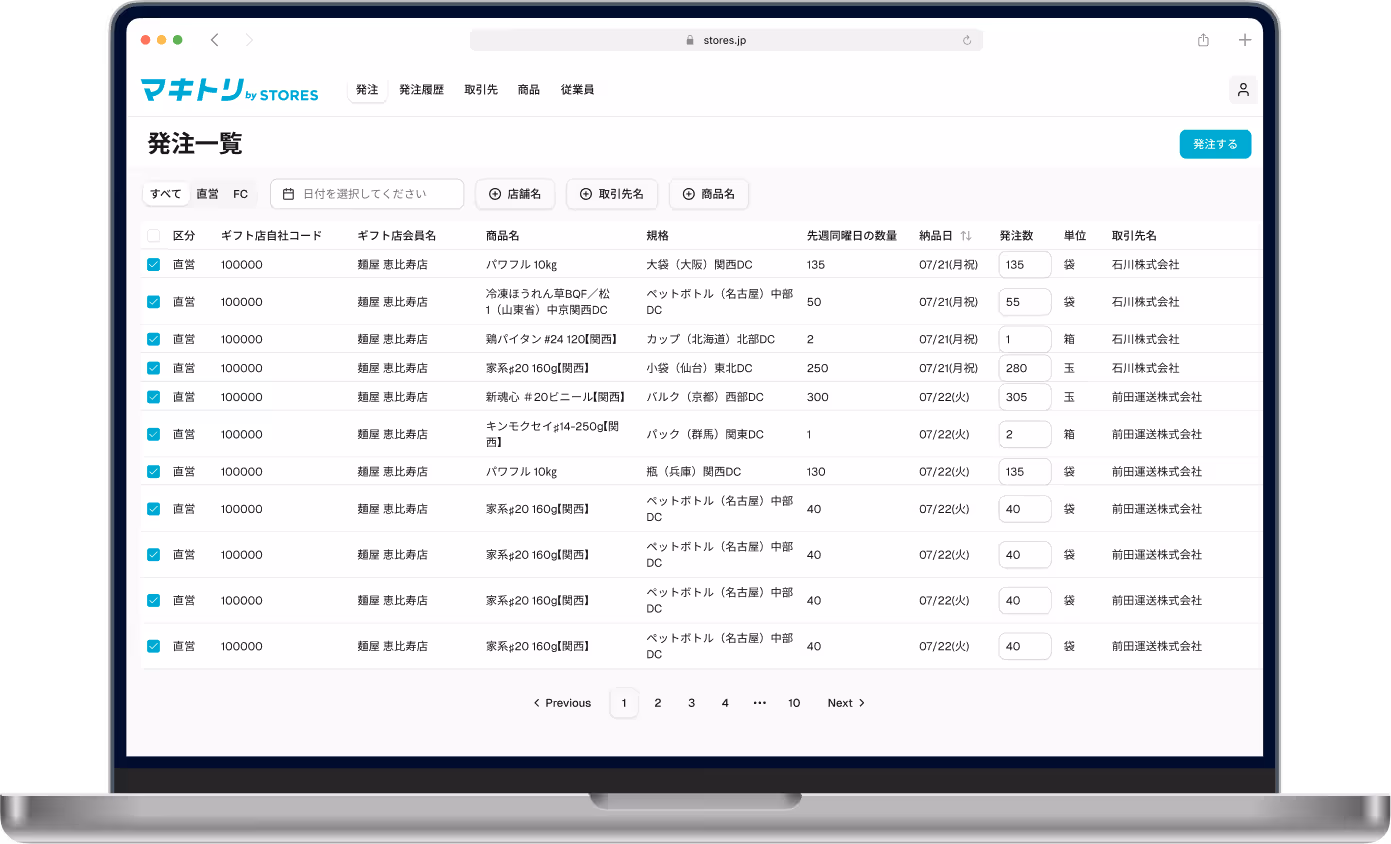Open 取引先名 filter
This screenshot has width=1391, height=844.
click(x=612, y=194)
